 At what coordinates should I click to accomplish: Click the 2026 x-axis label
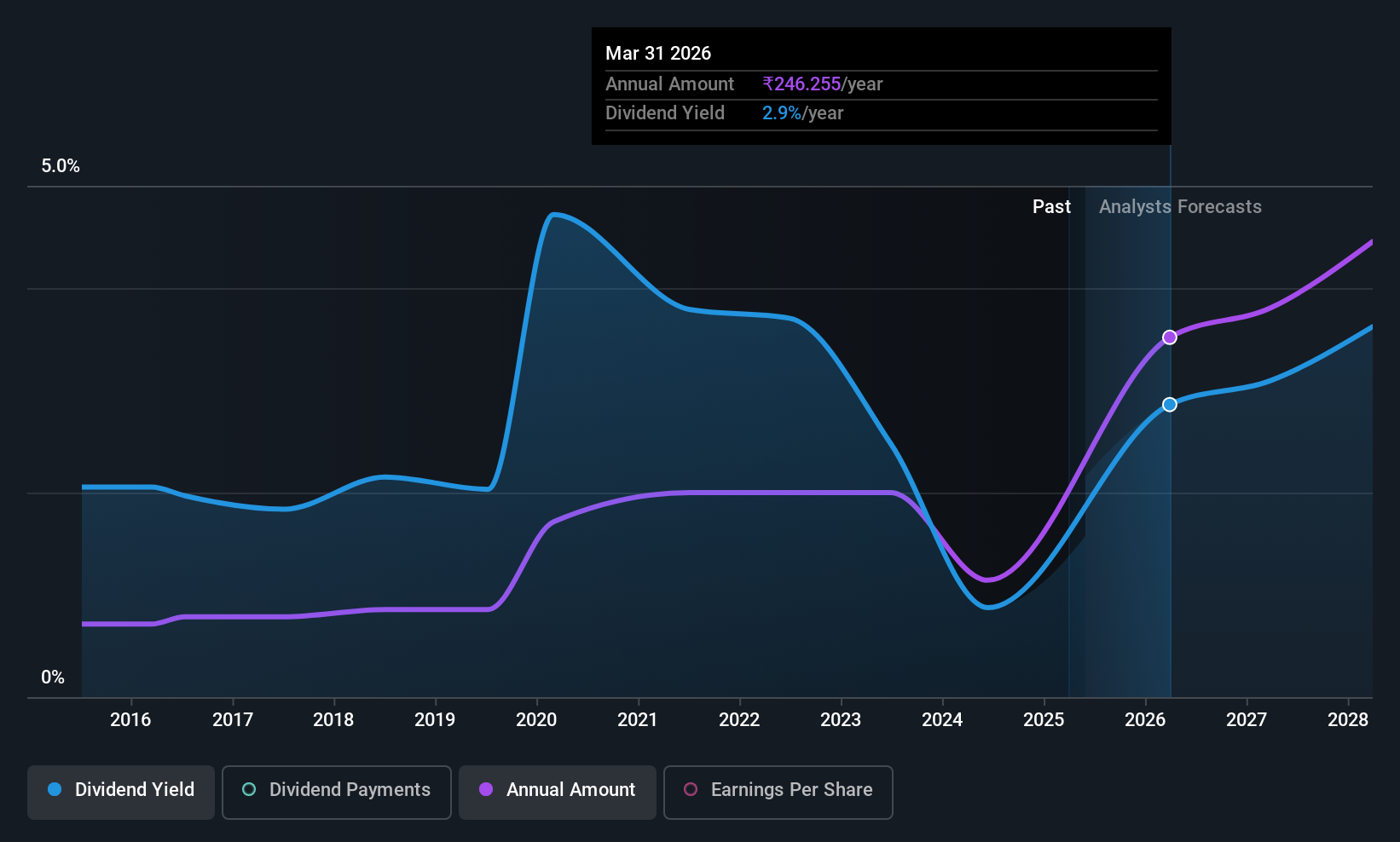[x=1145, y=719]
